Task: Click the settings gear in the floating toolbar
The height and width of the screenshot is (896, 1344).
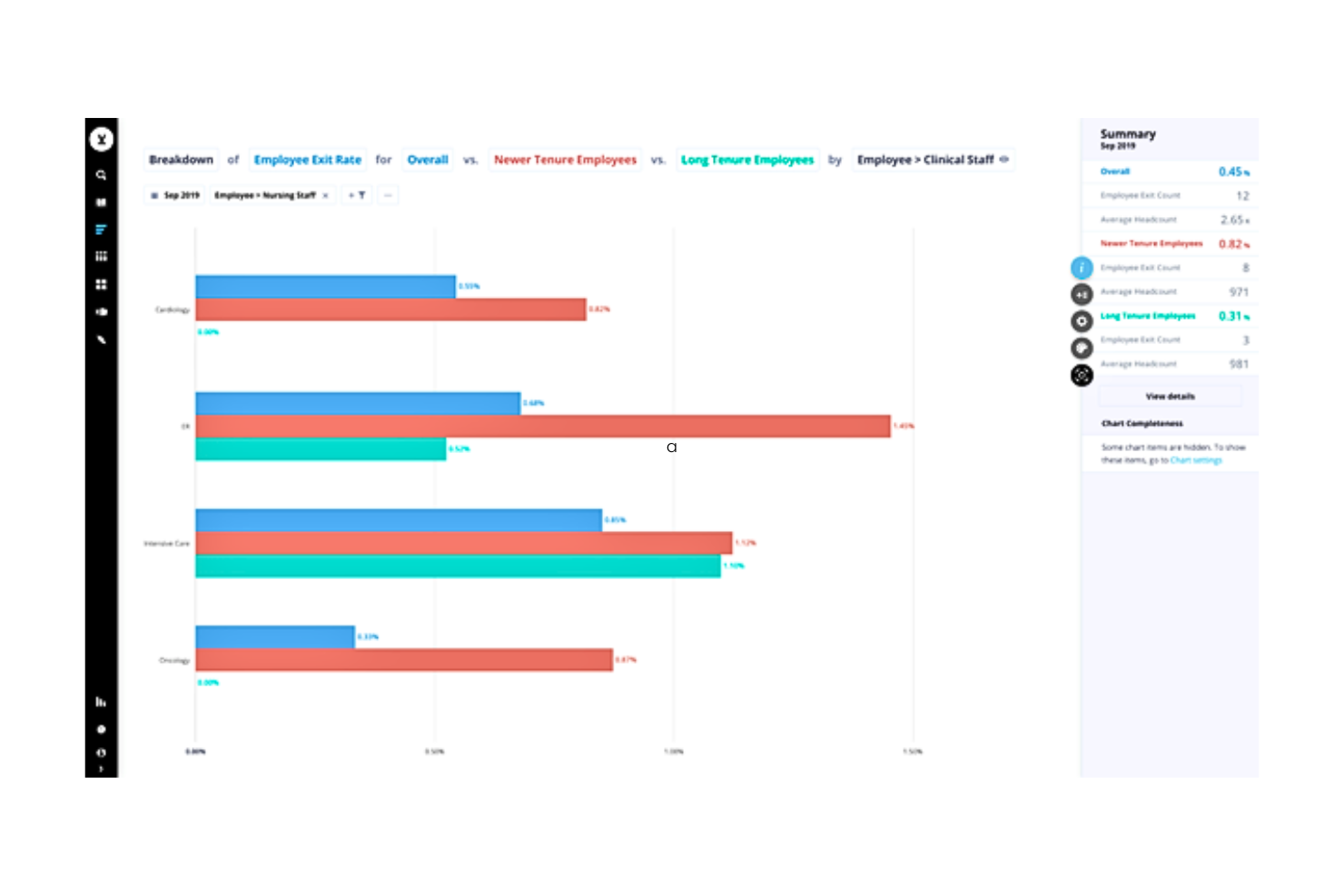Action: tap(1081, 320)
